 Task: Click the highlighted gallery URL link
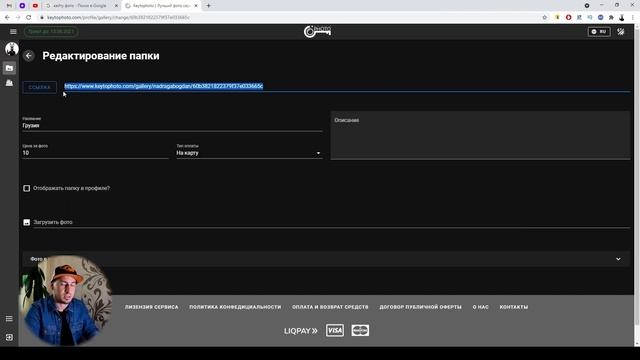click(164, 86)
